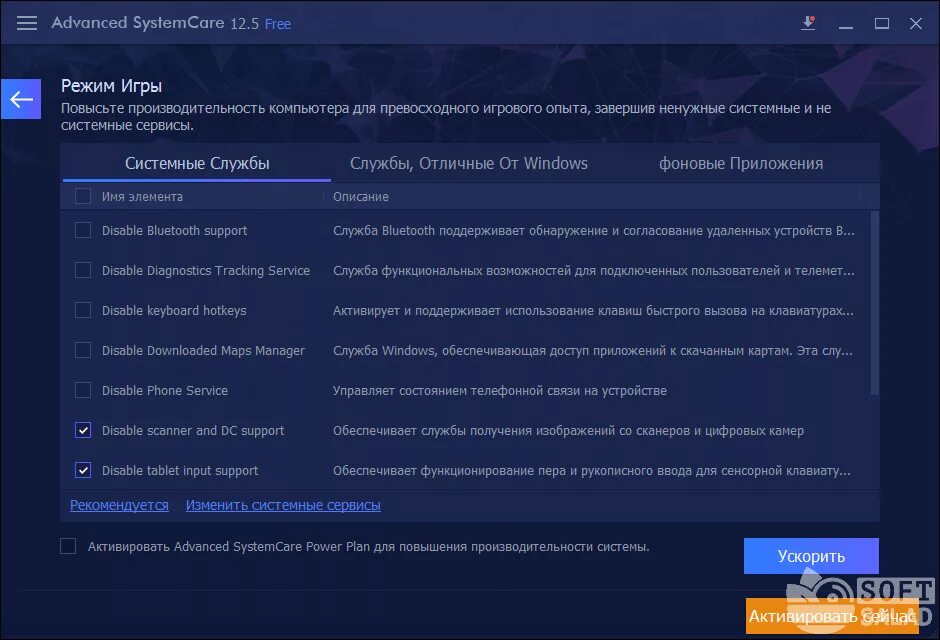940x640 pixels.
Task: Click Phone Service description about телефонной связи
Action: coord(499,391)
